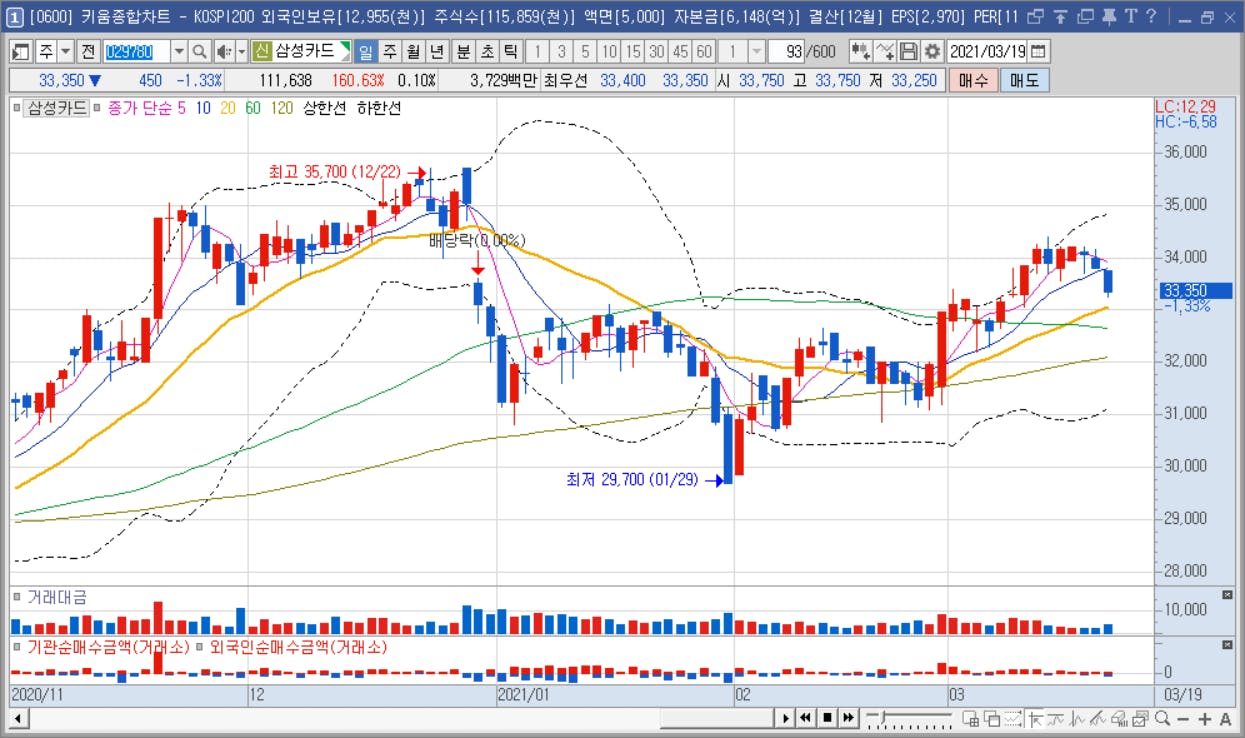Open the calendar date picker icon
Viewport: 1245px width, 738px height.
pos(1039,52)
